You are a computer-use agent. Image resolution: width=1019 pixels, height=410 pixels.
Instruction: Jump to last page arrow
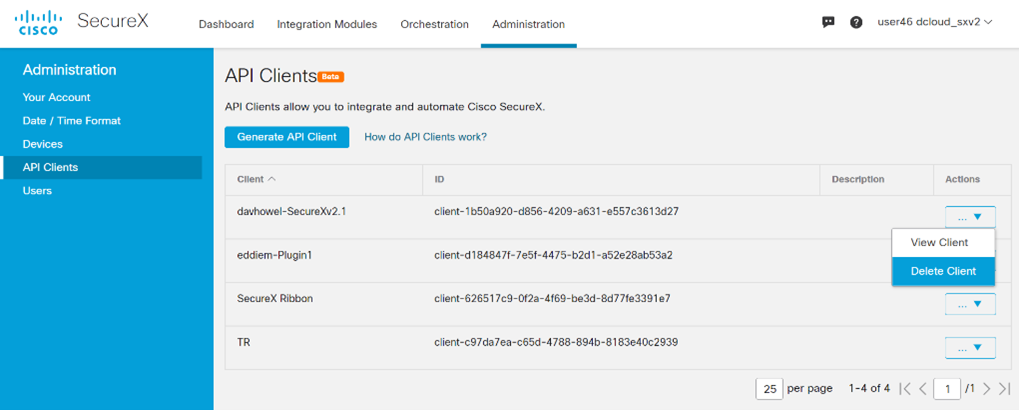(x=1004, y=389)
